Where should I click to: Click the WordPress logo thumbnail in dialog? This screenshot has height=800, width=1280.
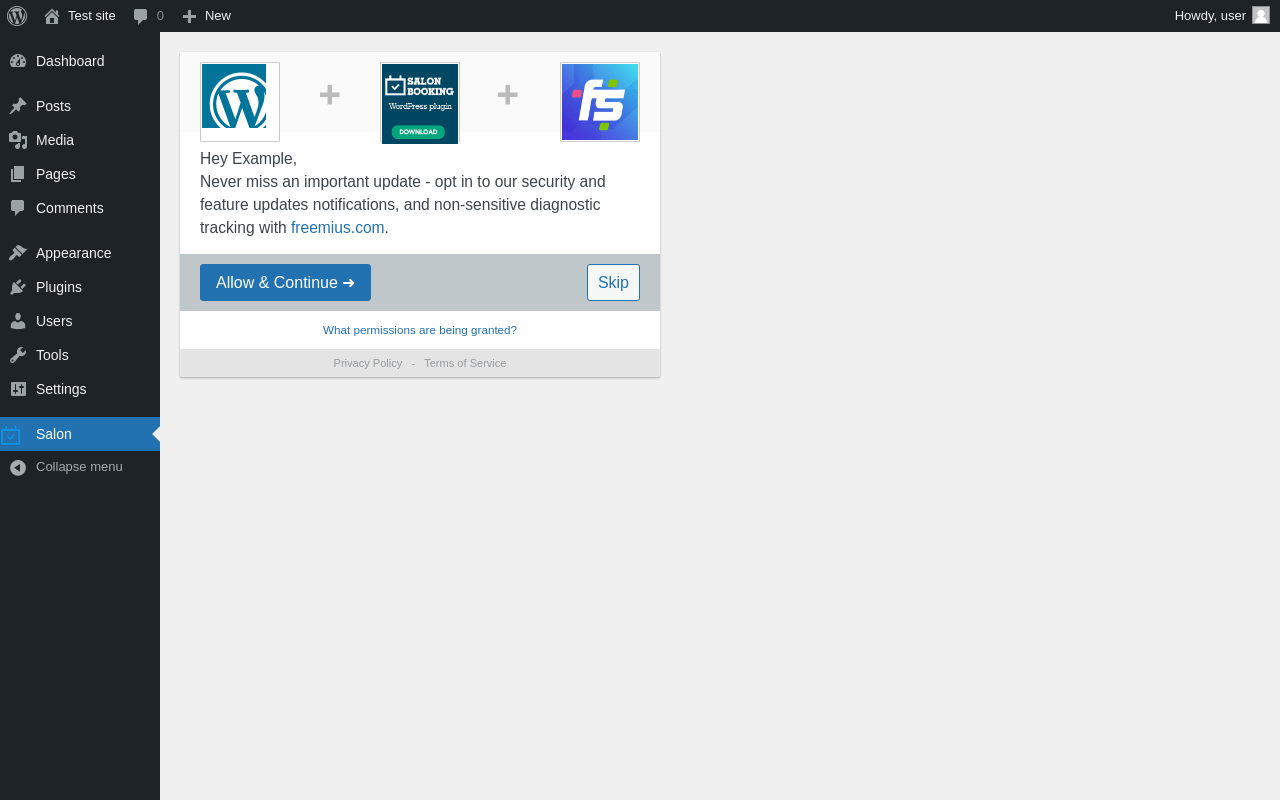coord(240,102)
